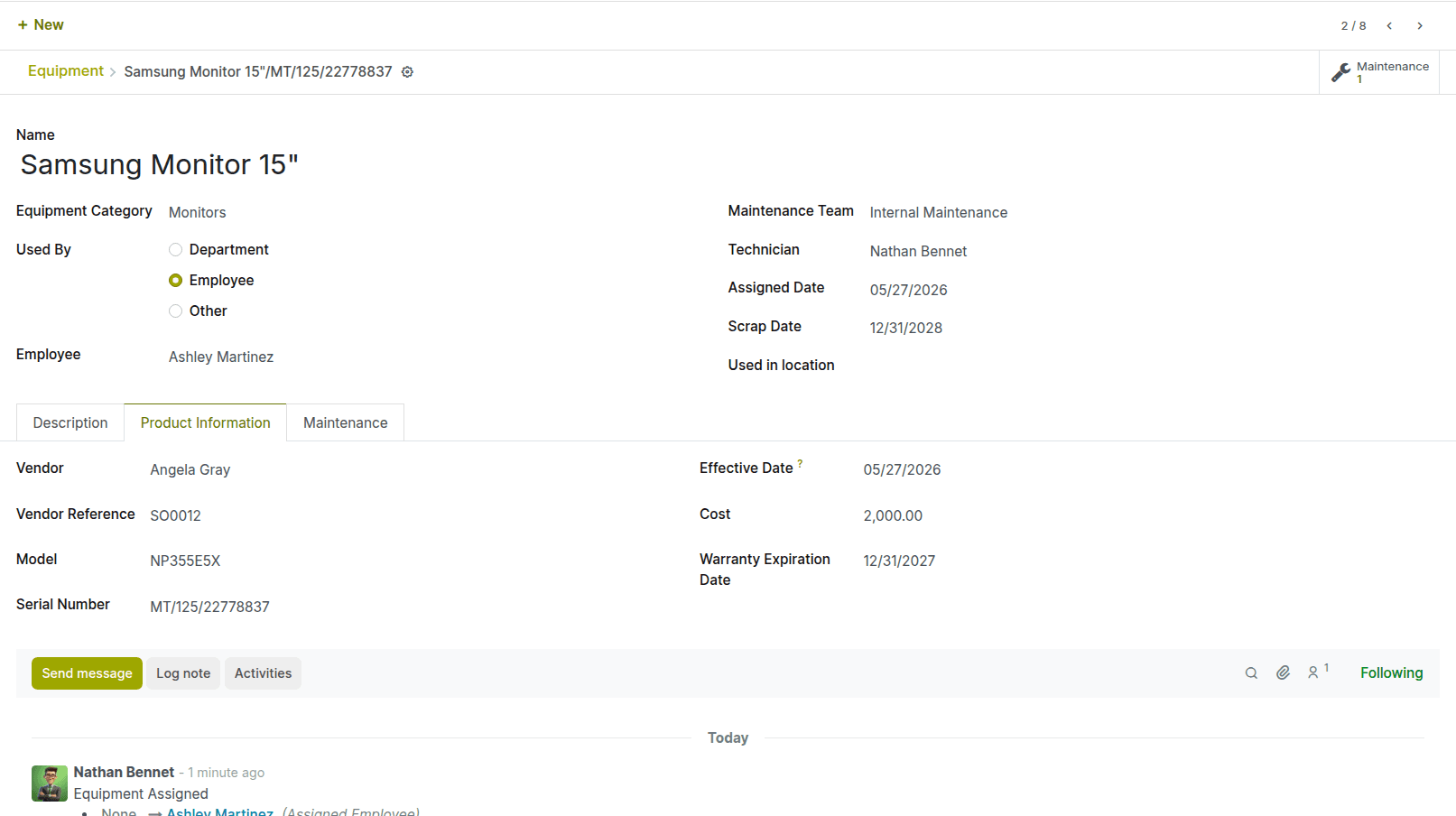Open the gear actions menu beside breadcrumb
This screenshot has width=1456, height=816.
[x=407, y=72]
